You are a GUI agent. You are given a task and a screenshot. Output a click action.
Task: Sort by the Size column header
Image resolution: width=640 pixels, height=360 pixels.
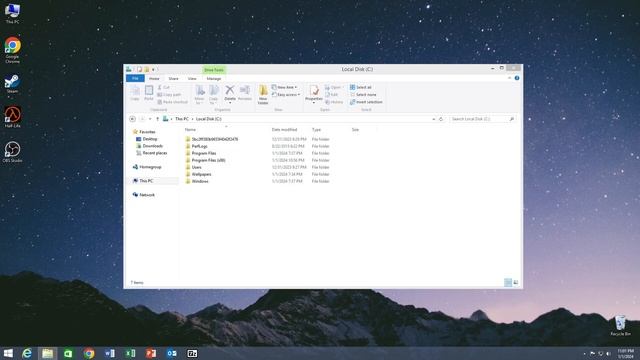pos(356,130)
